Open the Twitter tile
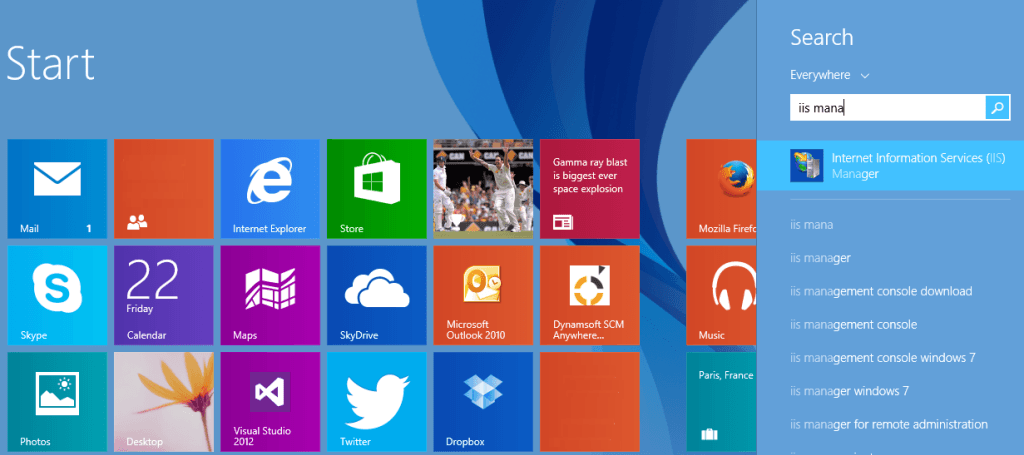This screenshot has height=455, width=1024. pyautogui.click(x=377, y=401)
